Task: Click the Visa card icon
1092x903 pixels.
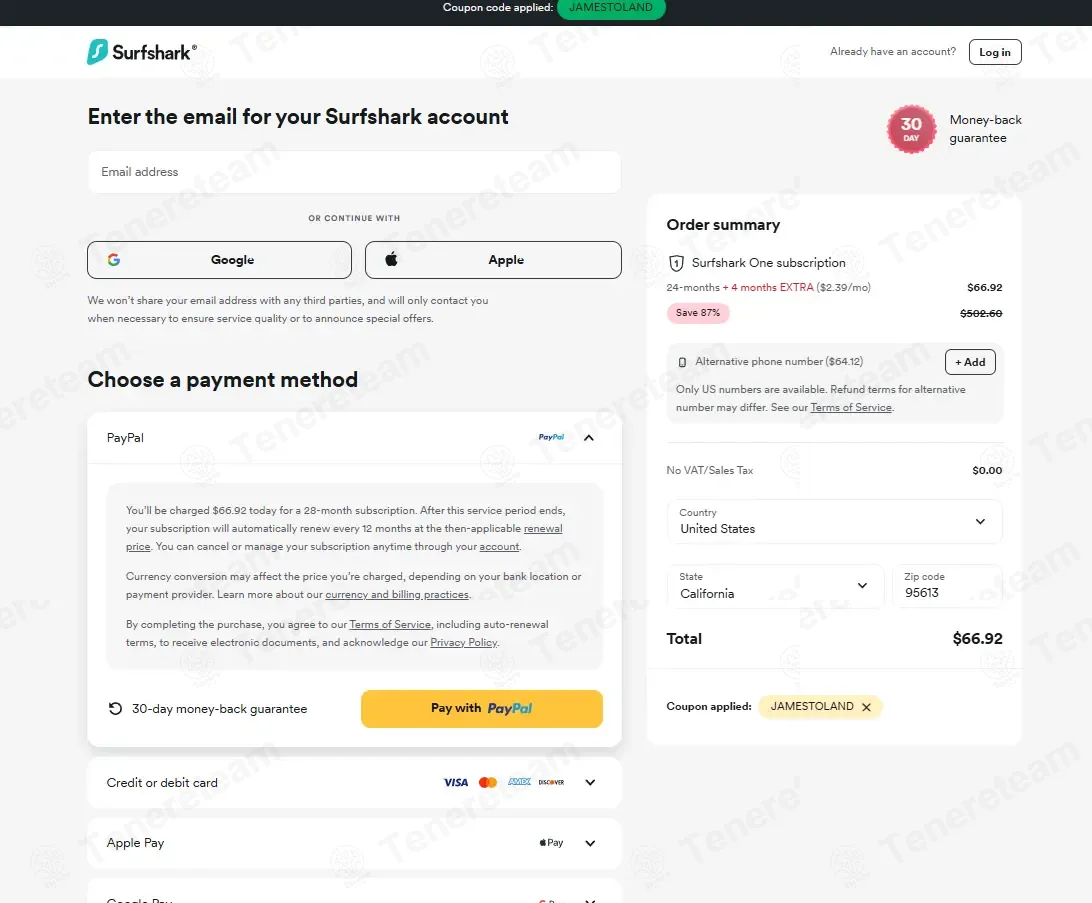Action: click(x=455, y=783)
